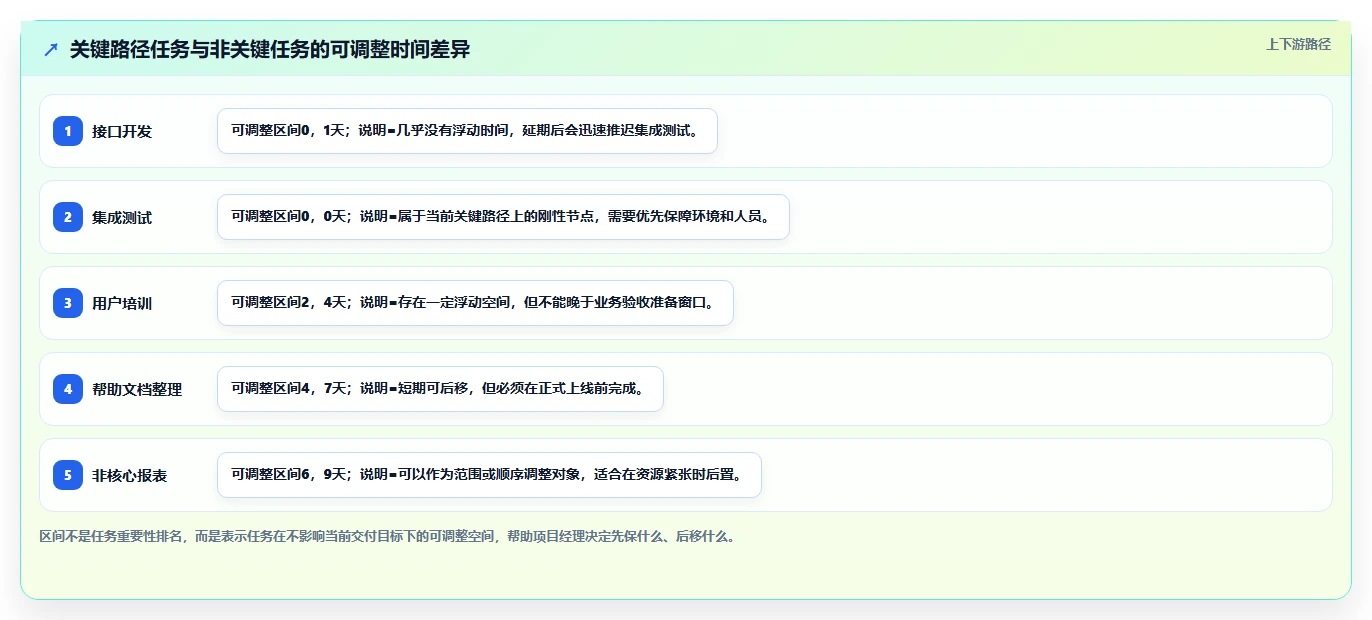Screen dimensions: 1372x620
Task: Open the 可调整区间0，0天 description box
Action: (x=503, y=217)
